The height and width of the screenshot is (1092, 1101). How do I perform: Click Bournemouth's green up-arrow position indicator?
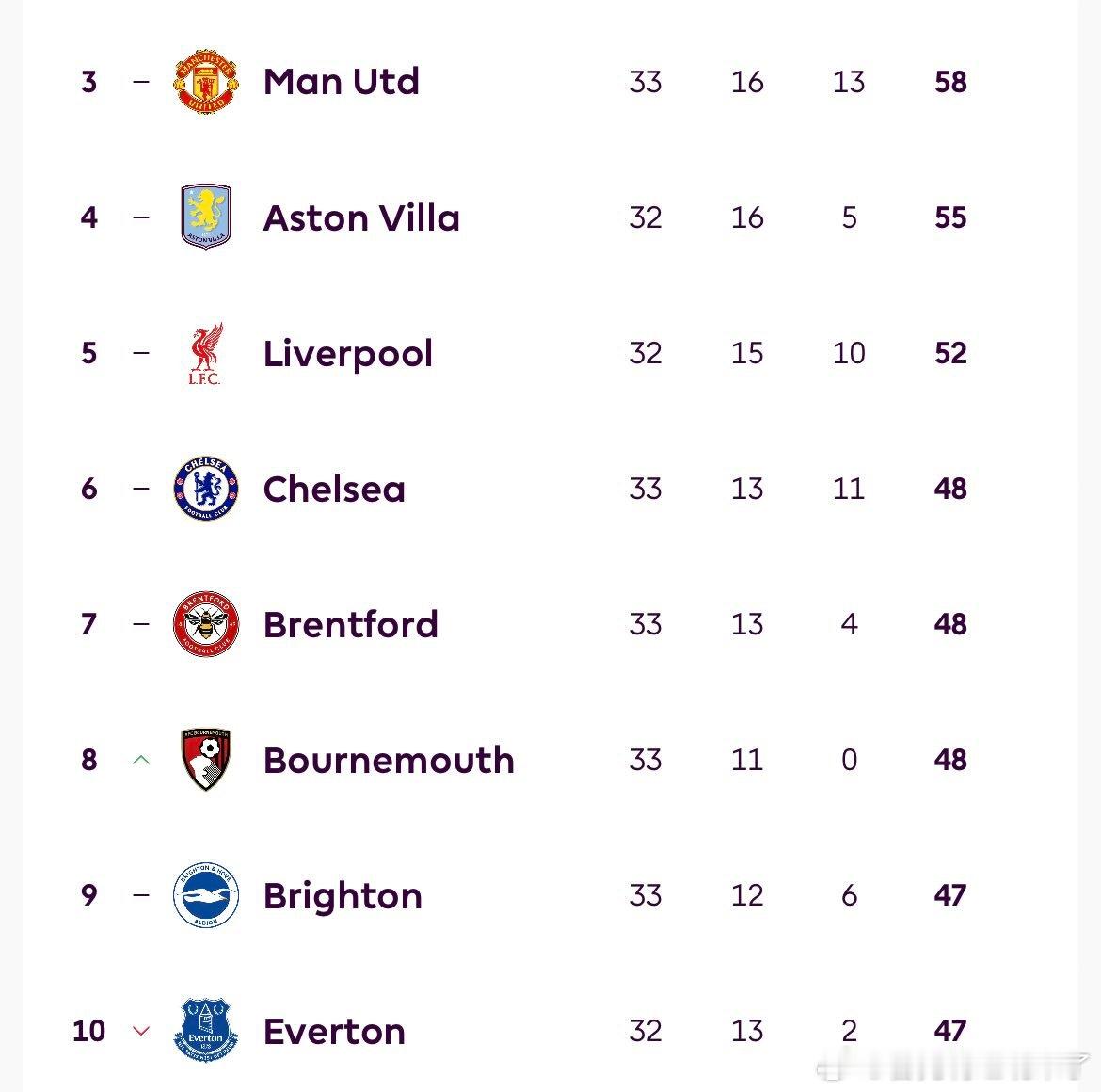pos(141,760)
